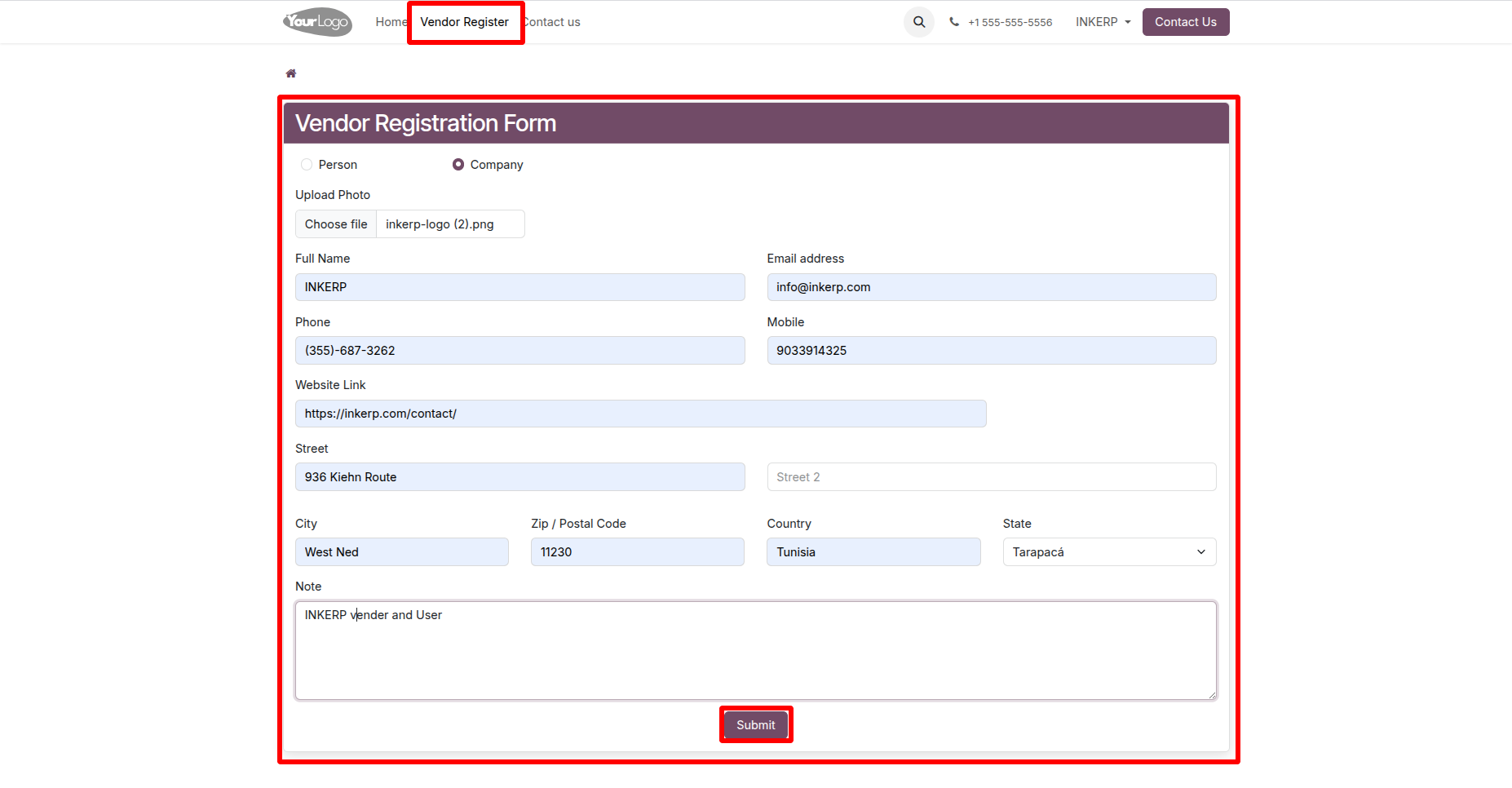Open the Home menu item

(x=391, y=22)
